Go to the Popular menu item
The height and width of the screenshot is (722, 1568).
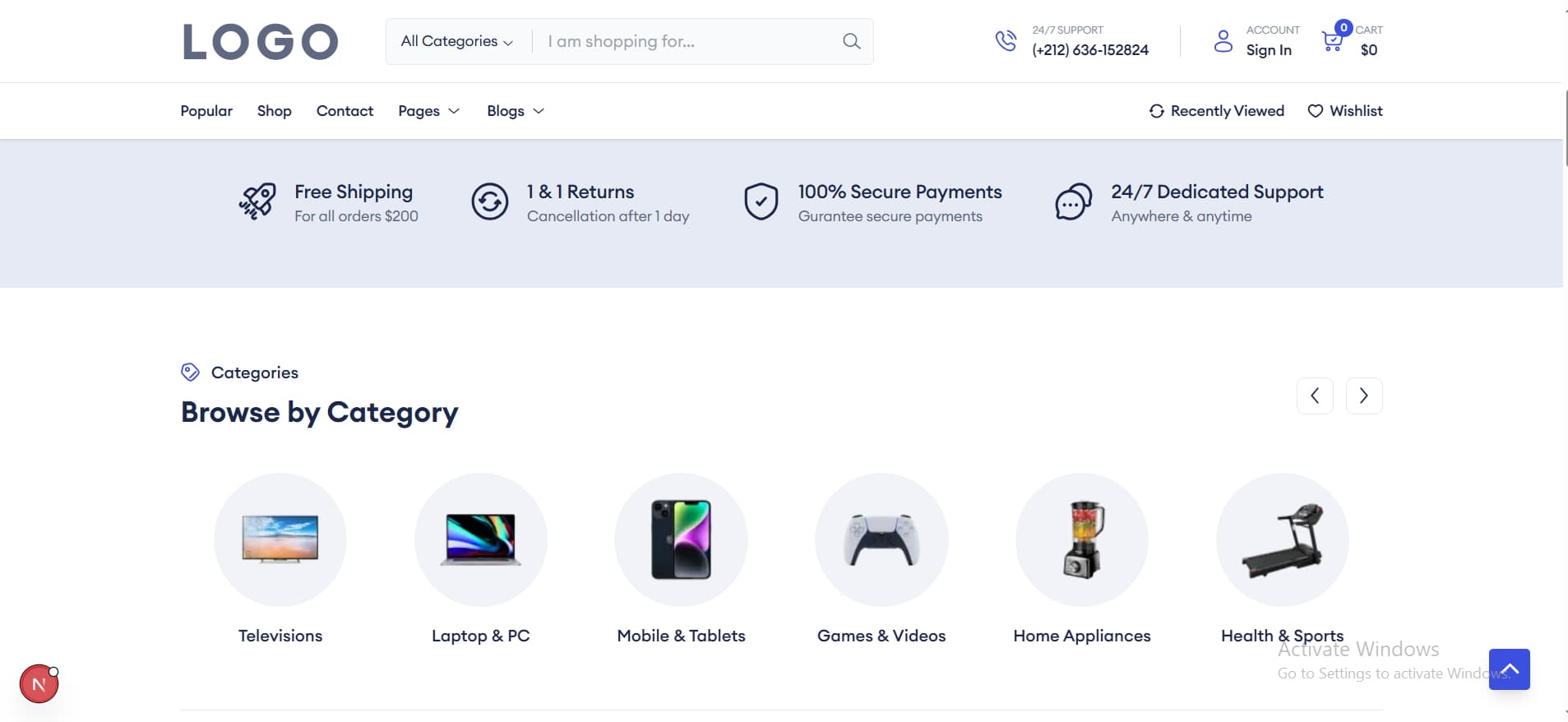pos(206,111)
